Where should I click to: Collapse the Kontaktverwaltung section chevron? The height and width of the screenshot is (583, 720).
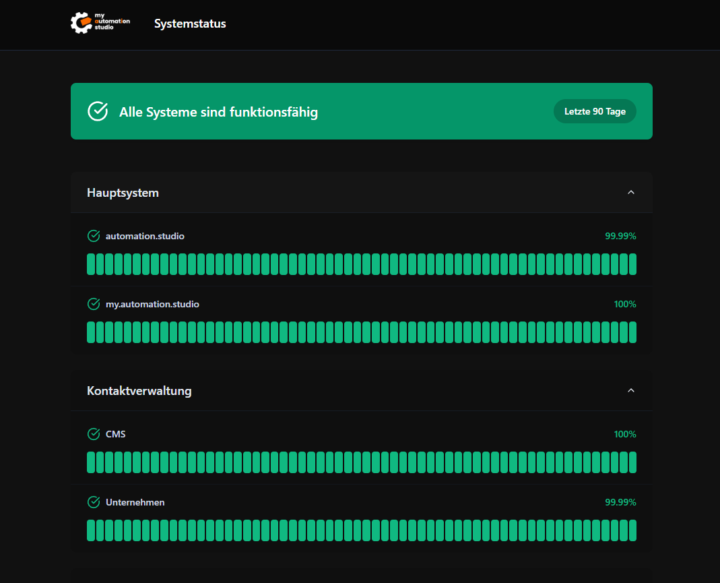tap(631, 391)
